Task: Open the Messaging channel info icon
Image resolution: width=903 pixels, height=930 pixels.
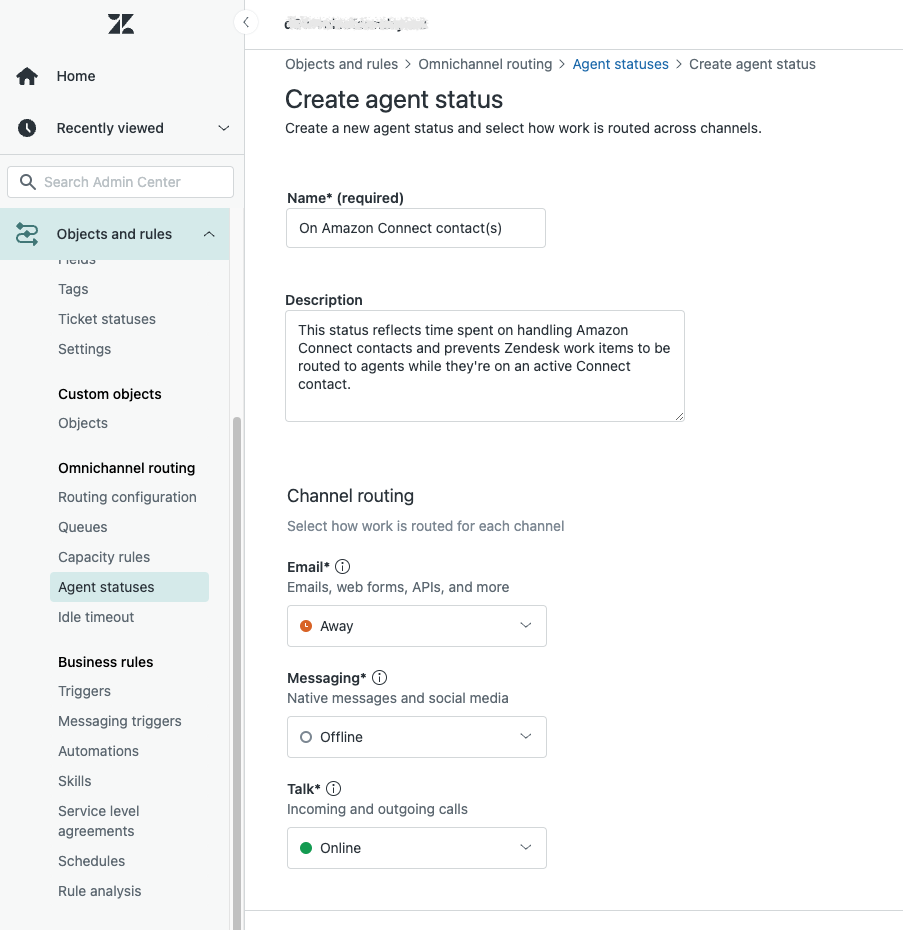Action: coord(379,677)
